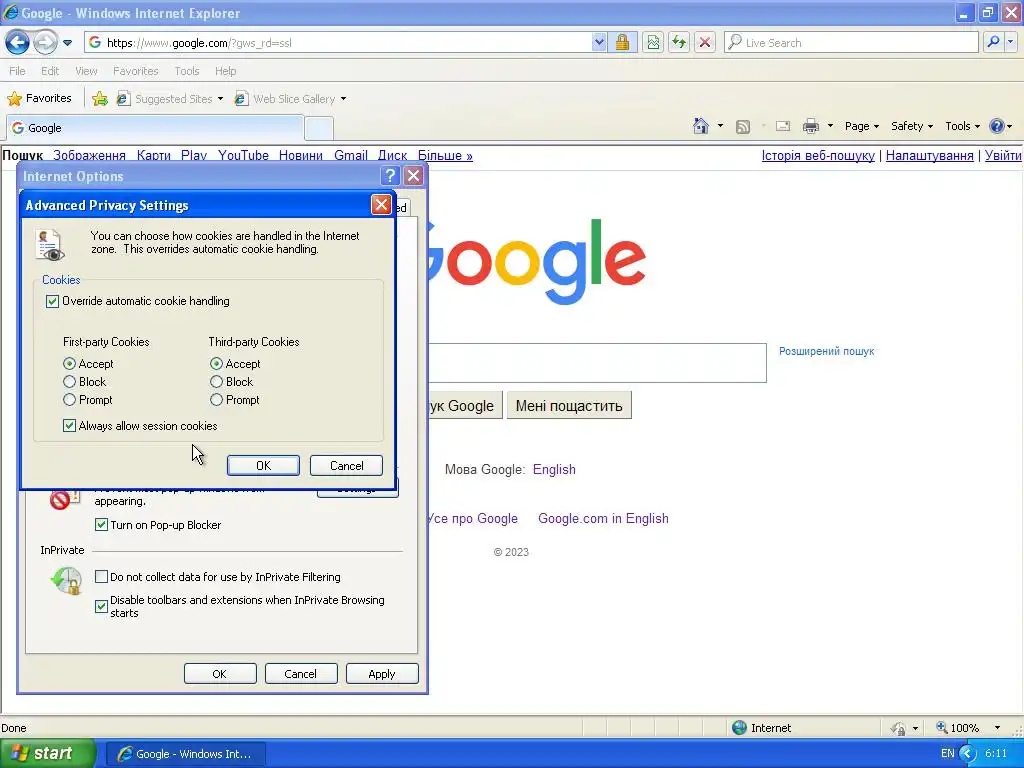Stop loading with the red X icon

705,42
